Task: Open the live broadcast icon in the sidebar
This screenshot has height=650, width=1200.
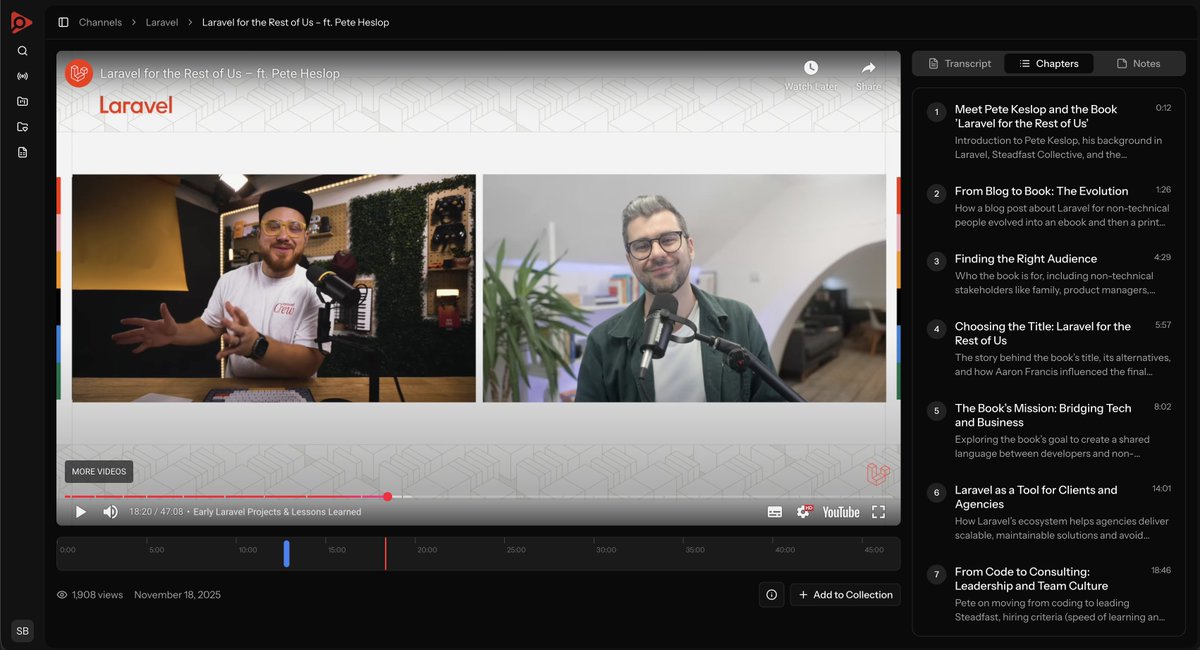Action: (x=22, y=76)
